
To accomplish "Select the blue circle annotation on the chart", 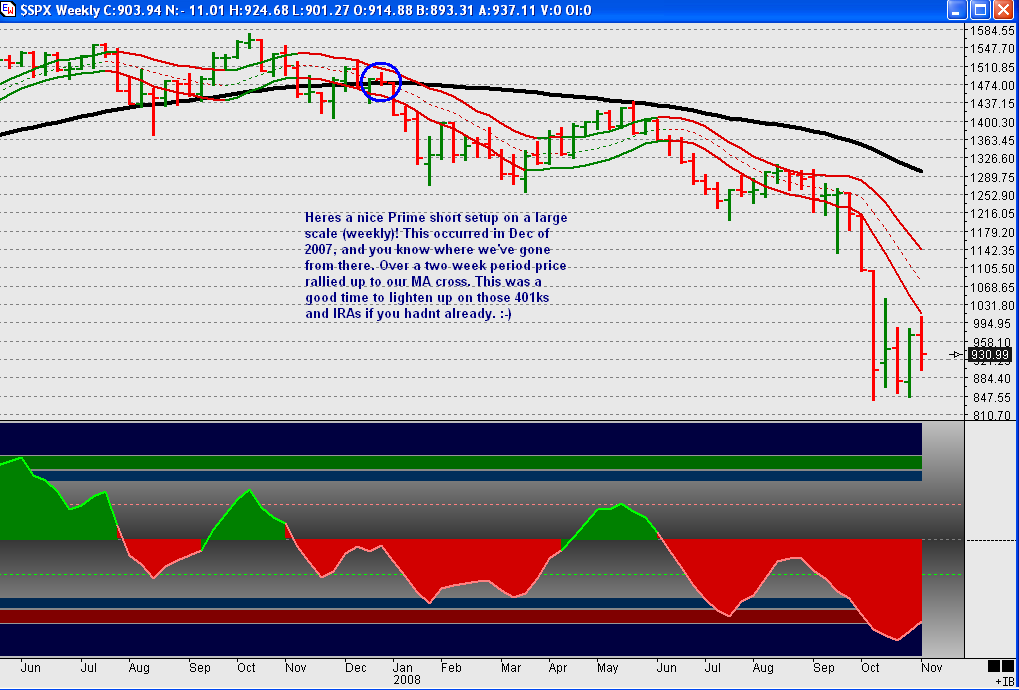I will [x=381, y=82].
